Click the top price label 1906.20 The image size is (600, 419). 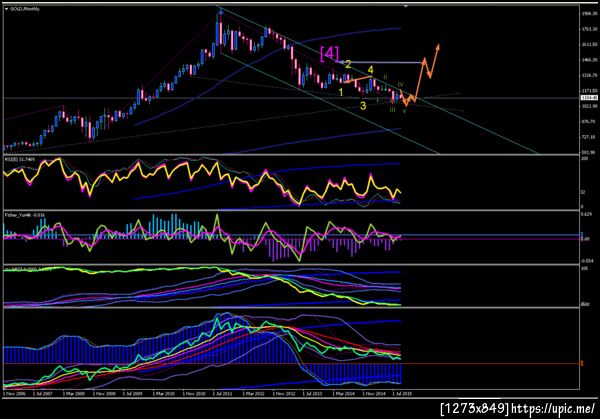[589, 13]
